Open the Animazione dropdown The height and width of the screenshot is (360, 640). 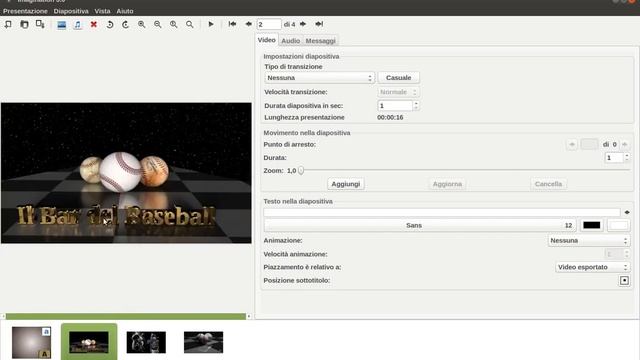[589, 241]
